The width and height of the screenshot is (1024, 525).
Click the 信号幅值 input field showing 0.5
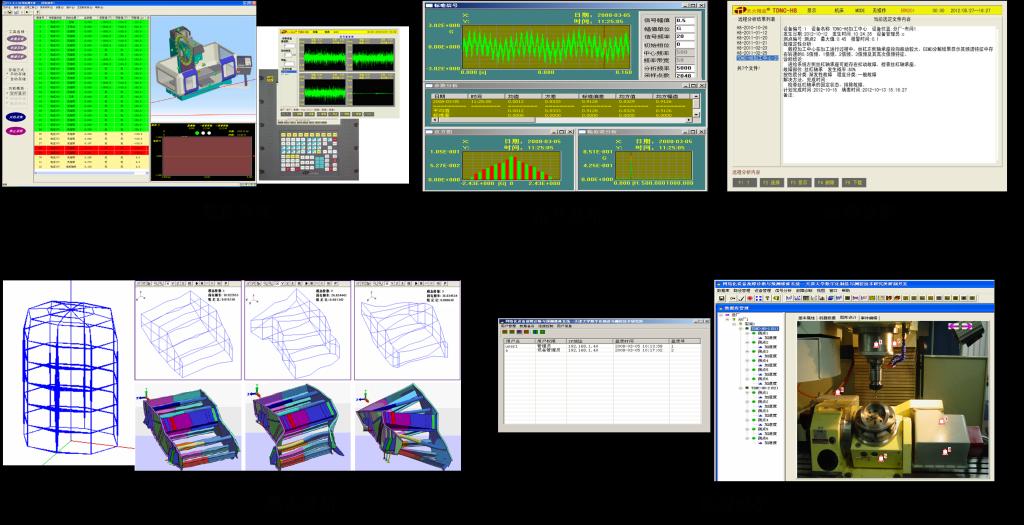684,21
